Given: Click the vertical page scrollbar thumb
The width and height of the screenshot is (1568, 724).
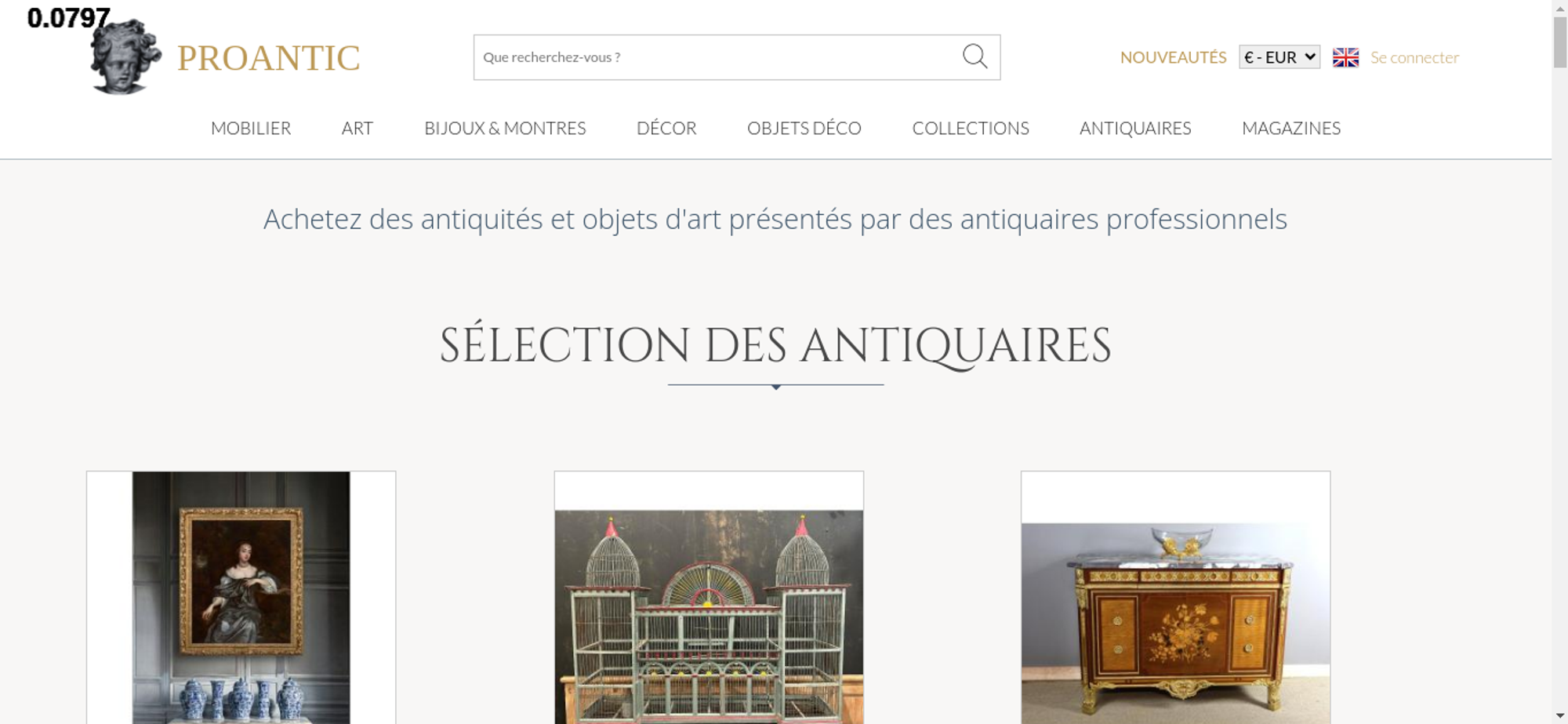Looking at the screenshot, I should tap(1559, 42).
